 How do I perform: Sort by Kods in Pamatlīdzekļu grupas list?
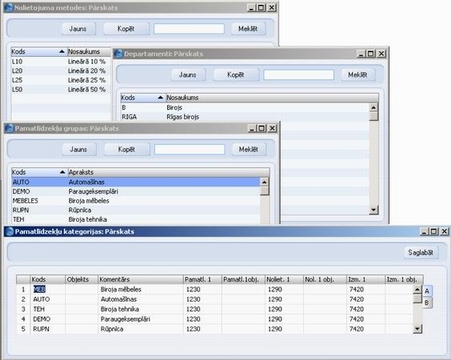[x=39, y=172]
